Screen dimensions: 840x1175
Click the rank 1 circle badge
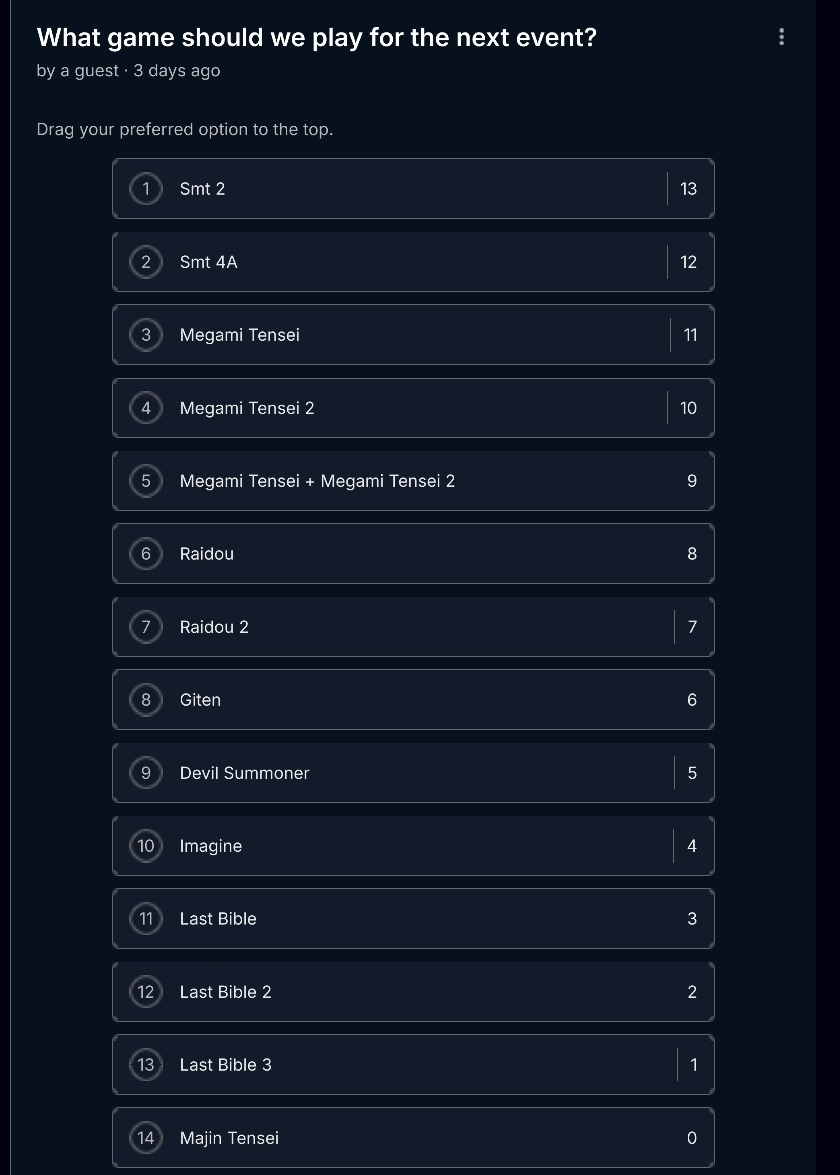click(146, 189)
